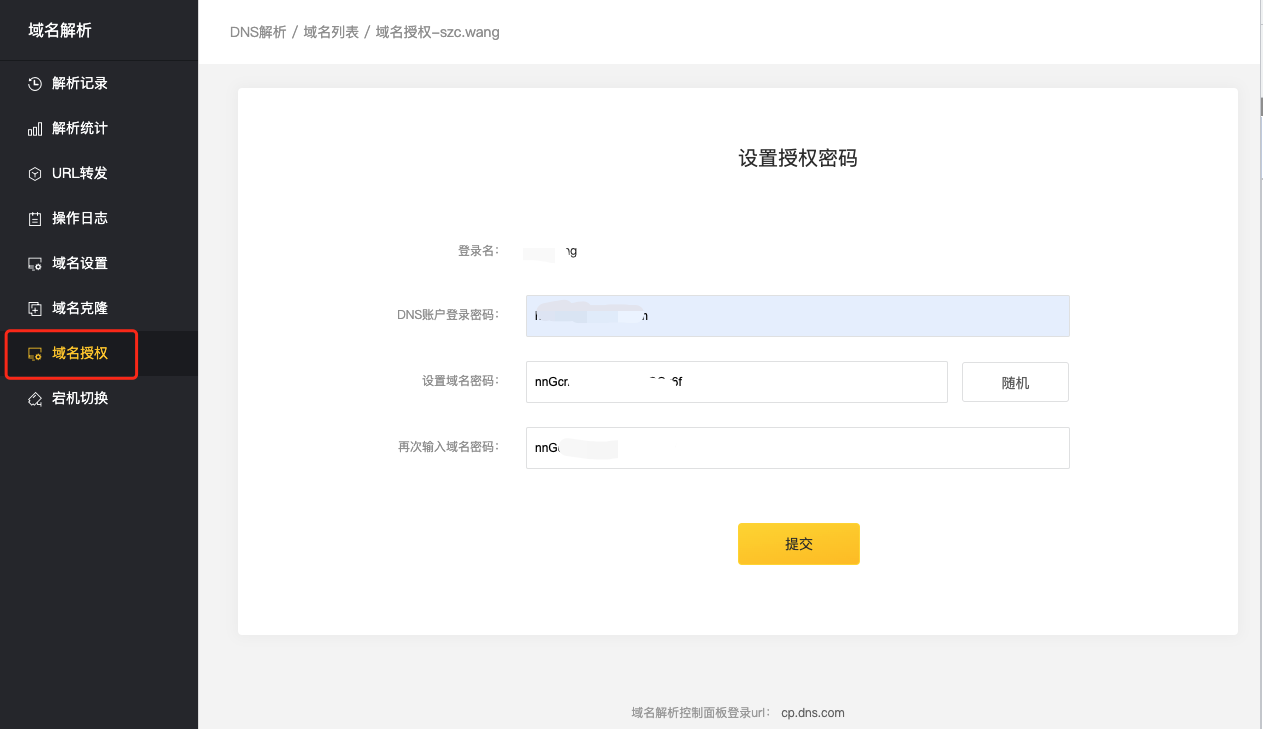Screen dimensions: 1263x729
Task: Navigate to 域名列表 breadcrumb link
Action: [331, 32]
